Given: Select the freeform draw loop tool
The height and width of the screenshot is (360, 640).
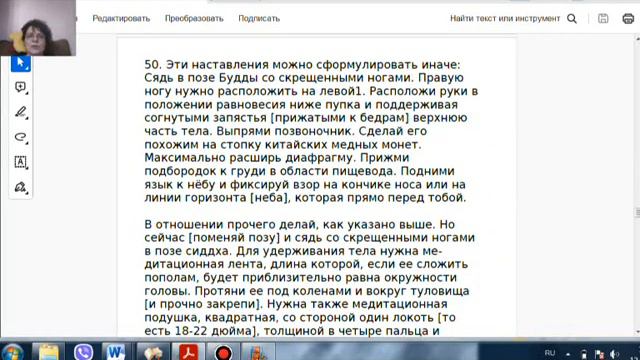Looking at the screenshot, I should point(20,137).
